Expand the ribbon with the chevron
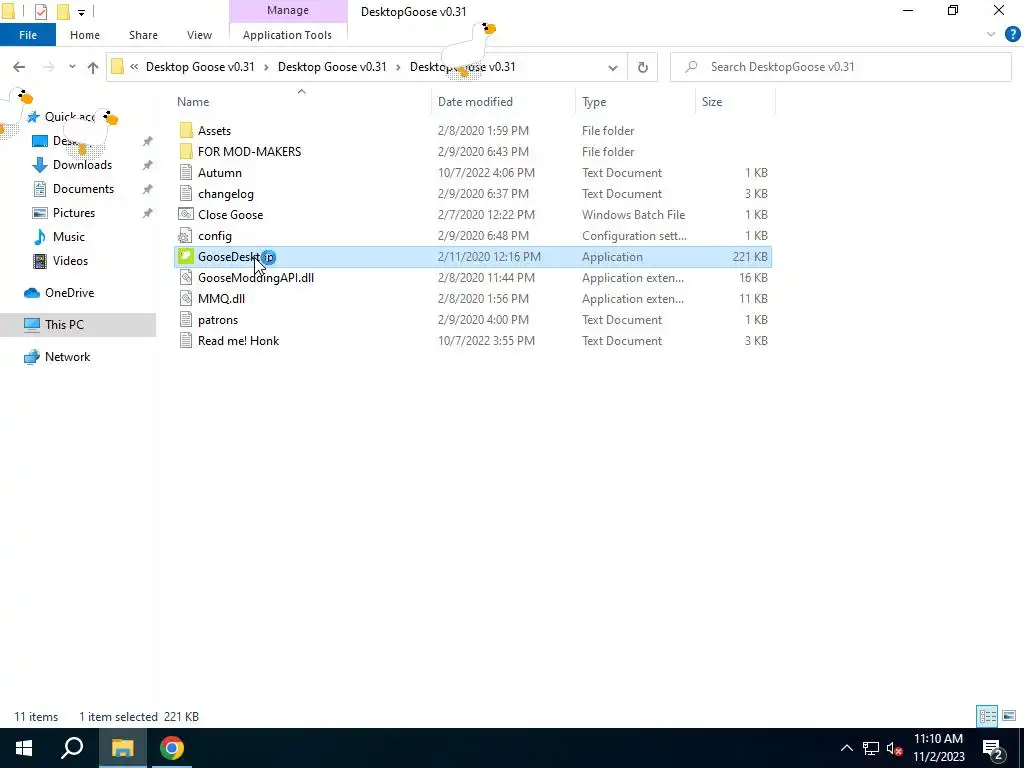Viewport: 1024px width, 768px height. tap(991, 35)
